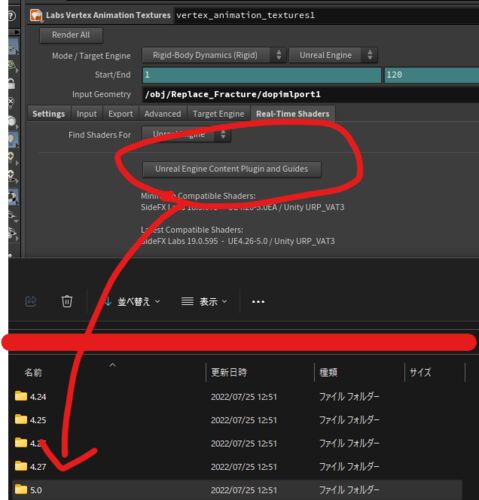
Task: Click the trash delete icon in Explorer
Action: [x=67, y=301]
